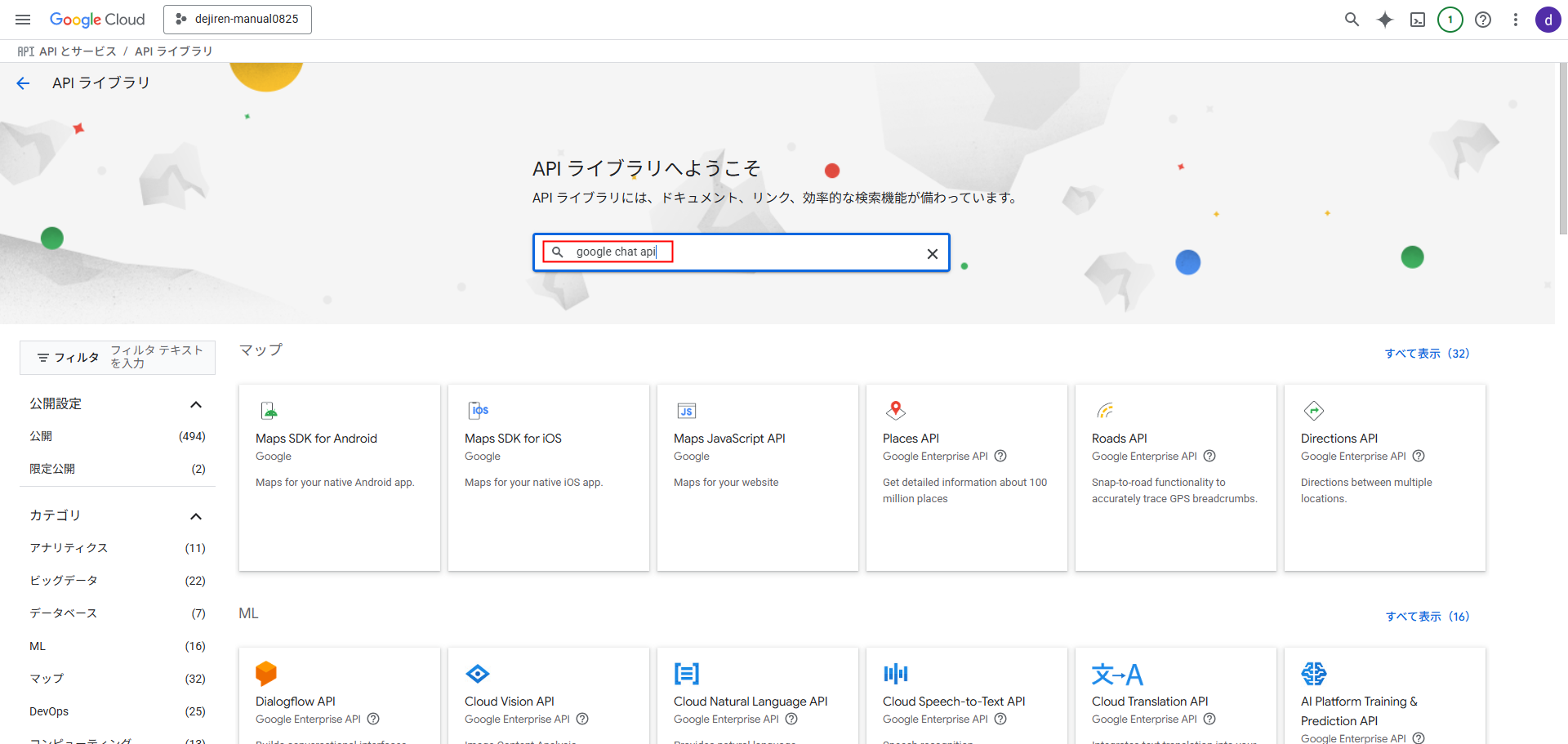Open the main navigation hamburger menu
The height and width of the screenshot is (744, 1568).
(23, 20)
